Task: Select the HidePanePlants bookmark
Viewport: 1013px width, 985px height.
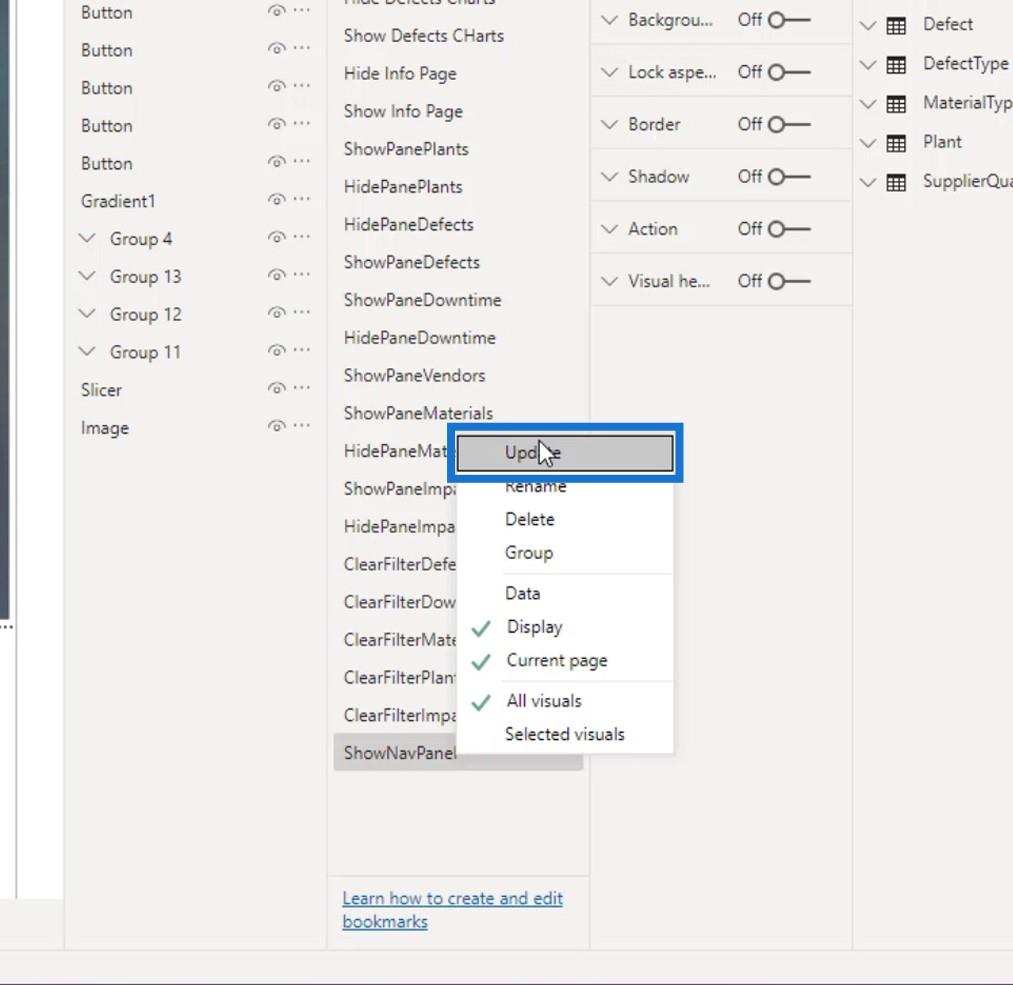Action: (403, 187)
